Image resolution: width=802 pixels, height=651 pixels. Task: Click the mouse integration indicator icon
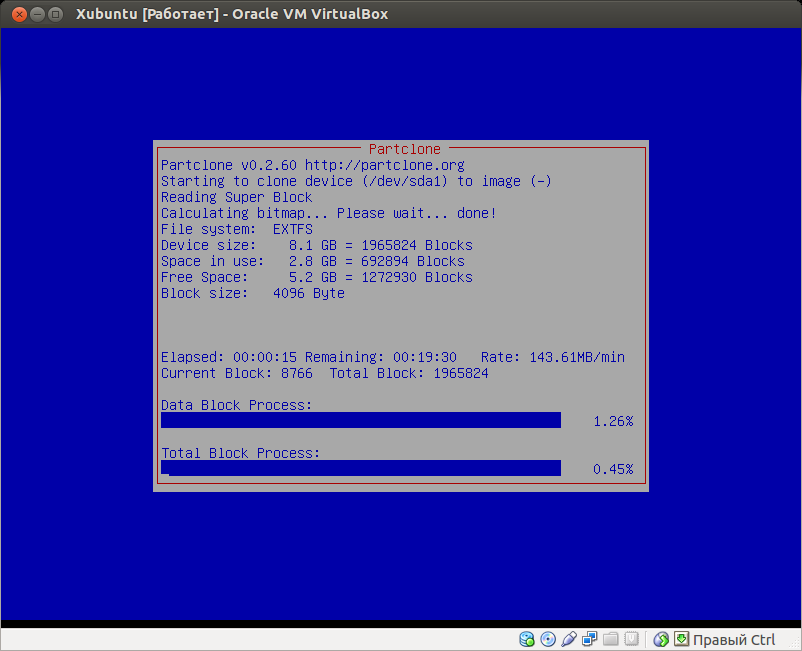coord(661,639)
